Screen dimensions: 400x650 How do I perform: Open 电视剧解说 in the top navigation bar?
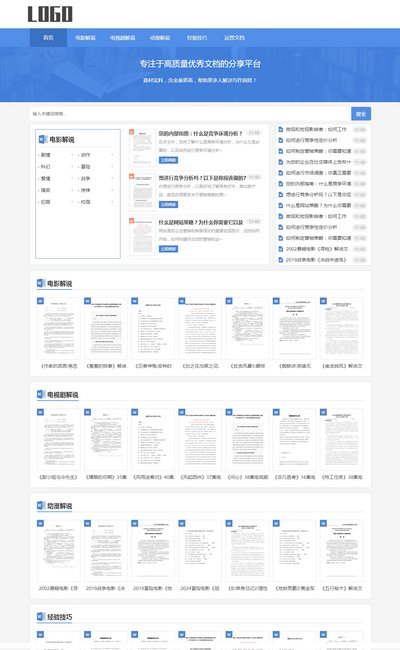pyautogui.click(x=122, y=38)
